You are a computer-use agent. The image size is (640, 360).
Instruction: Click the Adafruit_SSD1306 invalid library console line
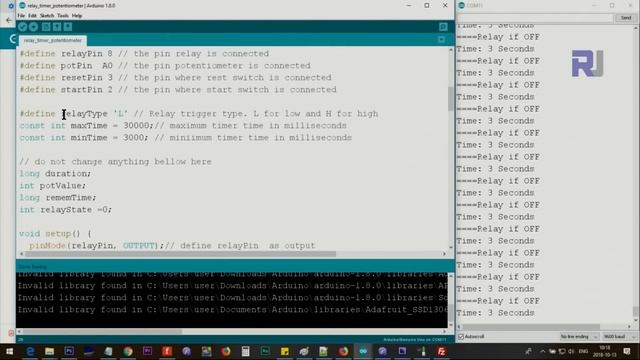[232, 309]
